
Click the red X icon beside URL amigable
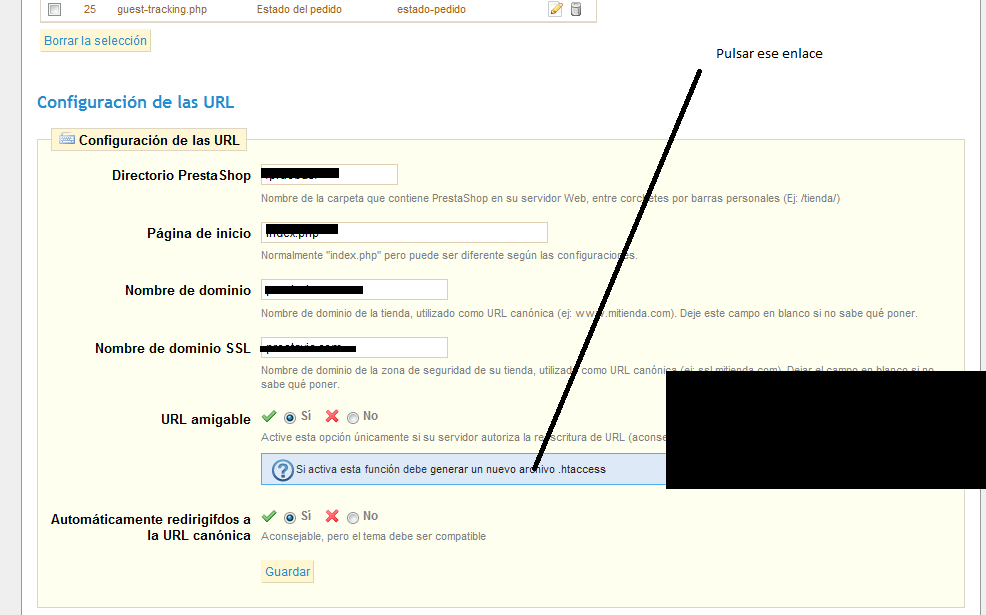click(x=332, y=416)
